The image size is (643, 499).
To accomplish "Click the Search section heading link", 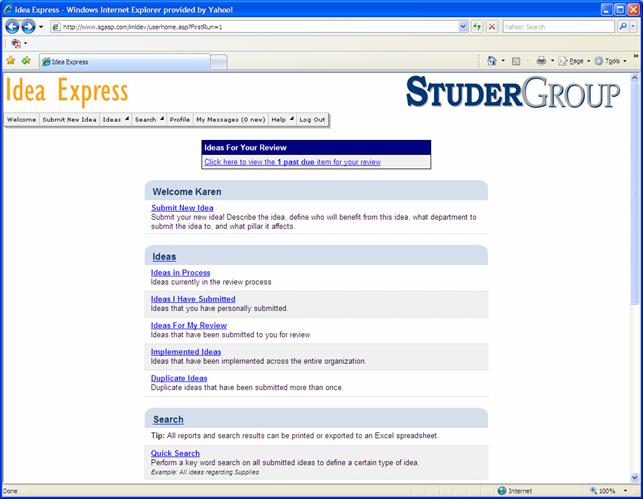I will 168,419.
